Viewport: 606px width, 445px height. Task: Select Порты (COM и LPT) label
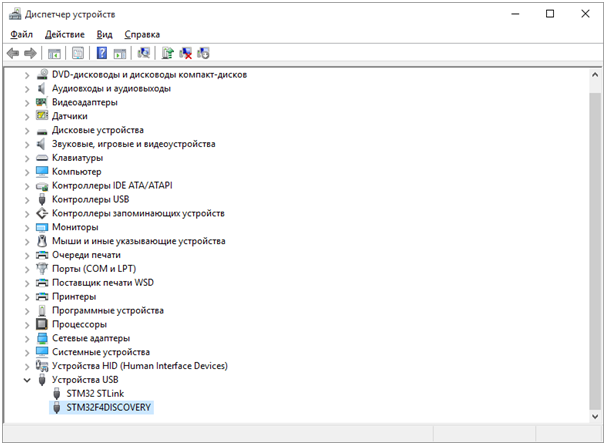(94, 269)
